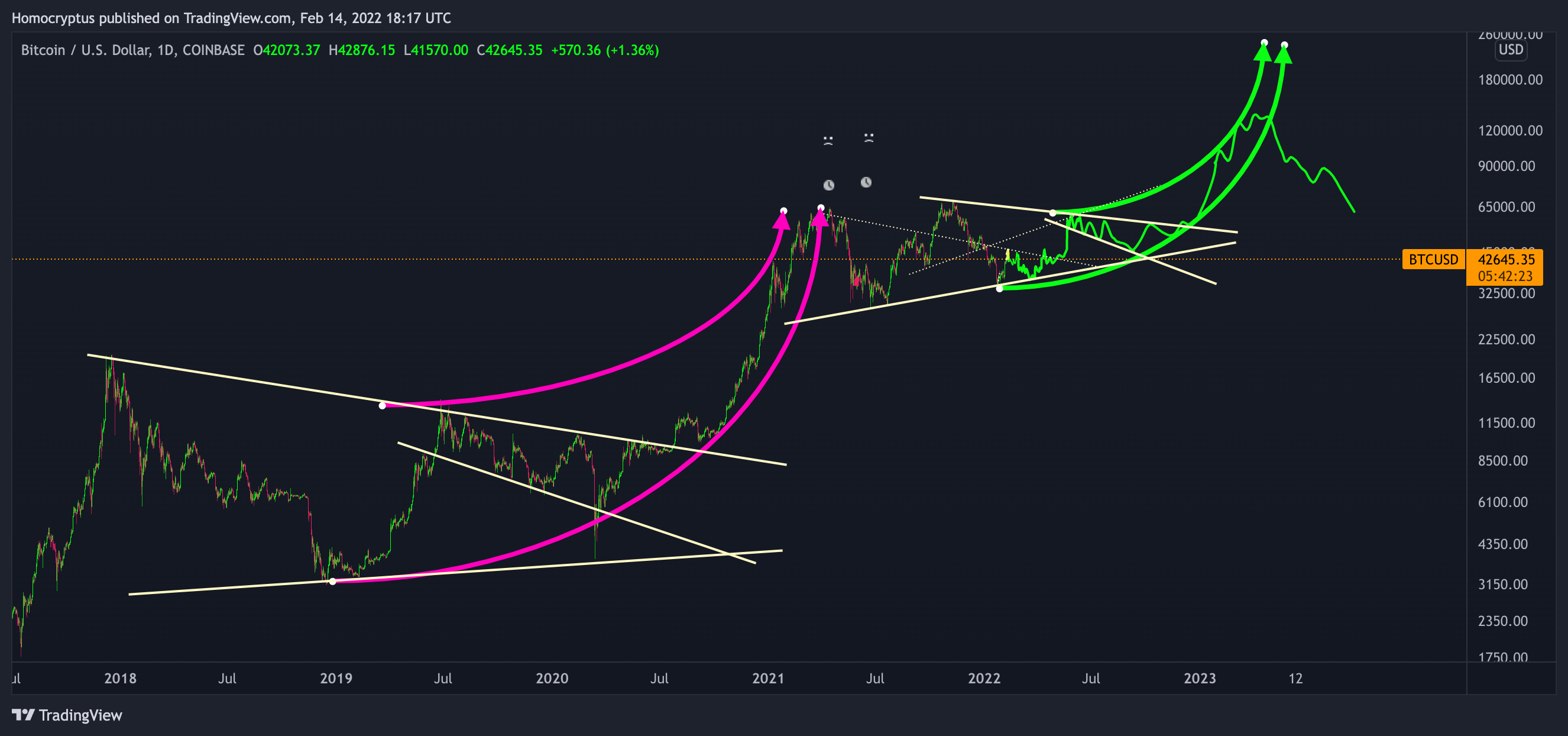The width and height of the screenshot is (1568, 736).
Task: Click the 90000.00 price axis label
Action: [x=1507, y=166]
